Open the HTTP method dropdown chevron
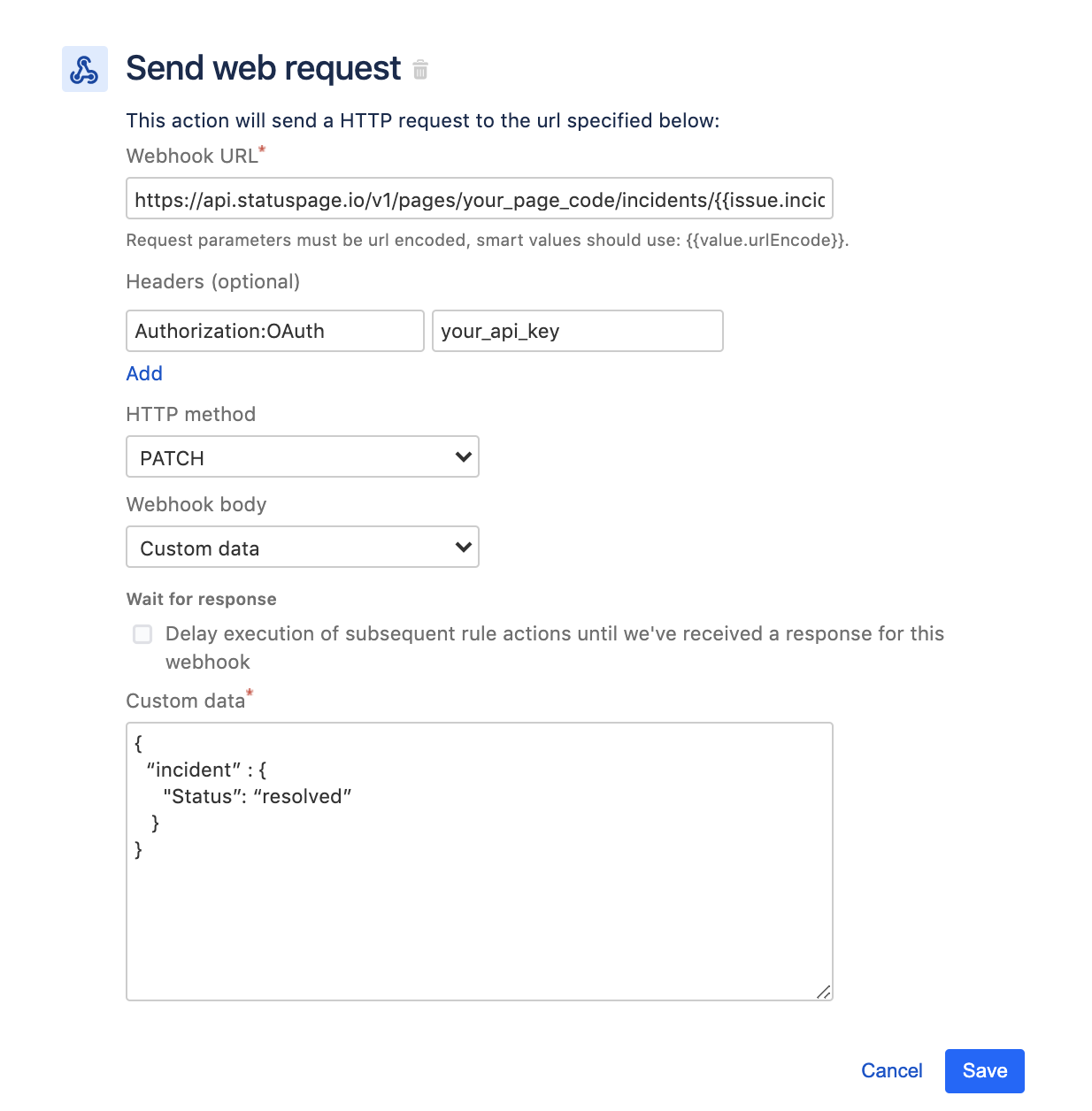This screenshot has height=1111, width=1092. tap(462, 456)
